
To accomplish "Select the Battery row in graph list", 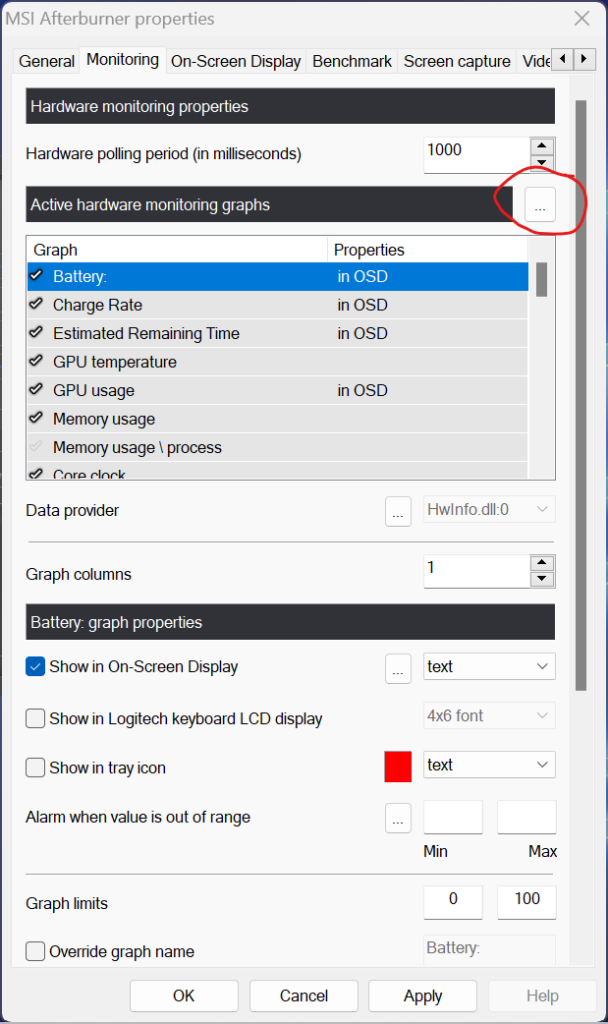I will pos(278,276).
